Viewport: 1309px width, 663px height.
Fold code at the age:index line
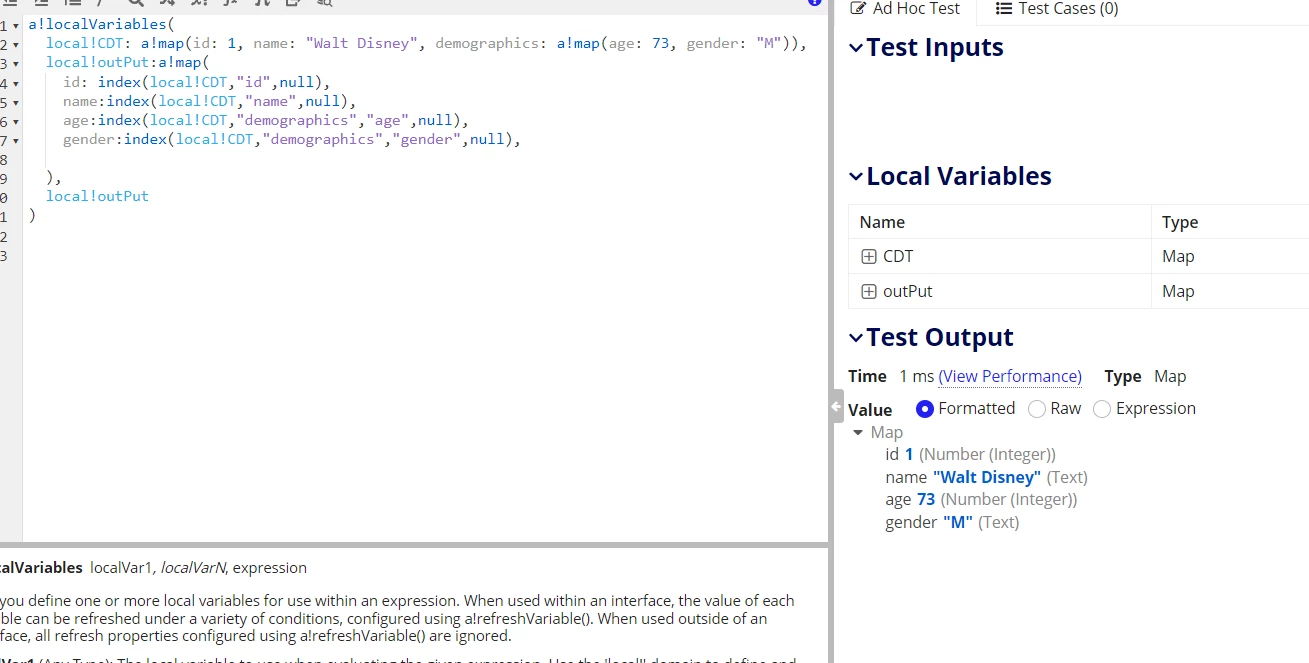click(15, 120)
